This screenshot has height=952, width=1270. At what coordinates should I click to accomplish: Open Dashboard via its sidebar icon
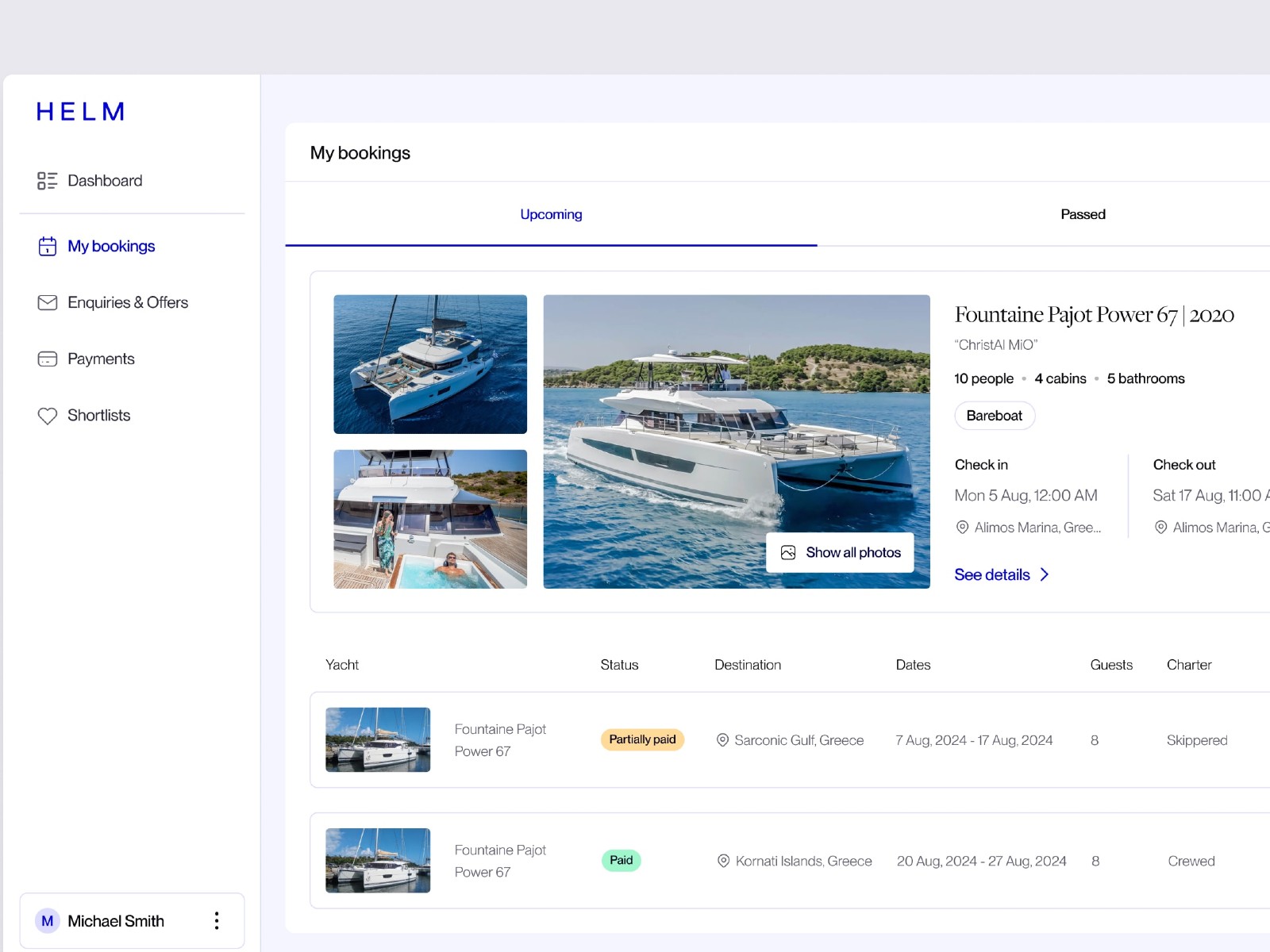click(x=47, y=181)
